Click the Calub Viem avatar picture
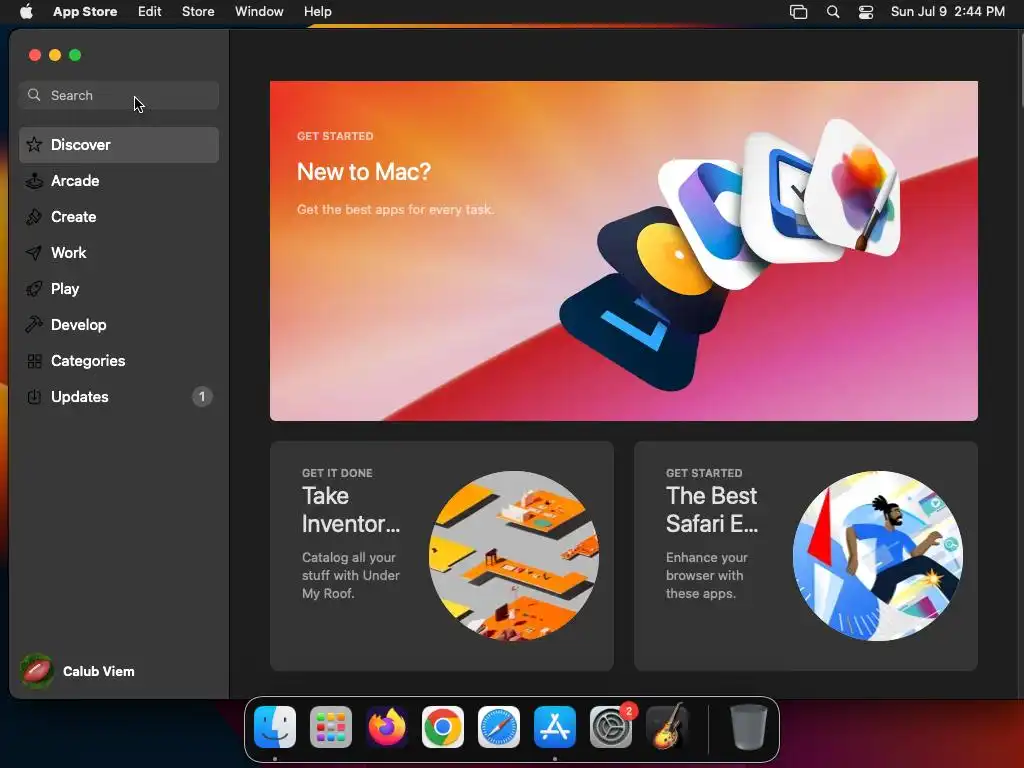This screenshot has width=1024, height=768. tap(37, 671)
